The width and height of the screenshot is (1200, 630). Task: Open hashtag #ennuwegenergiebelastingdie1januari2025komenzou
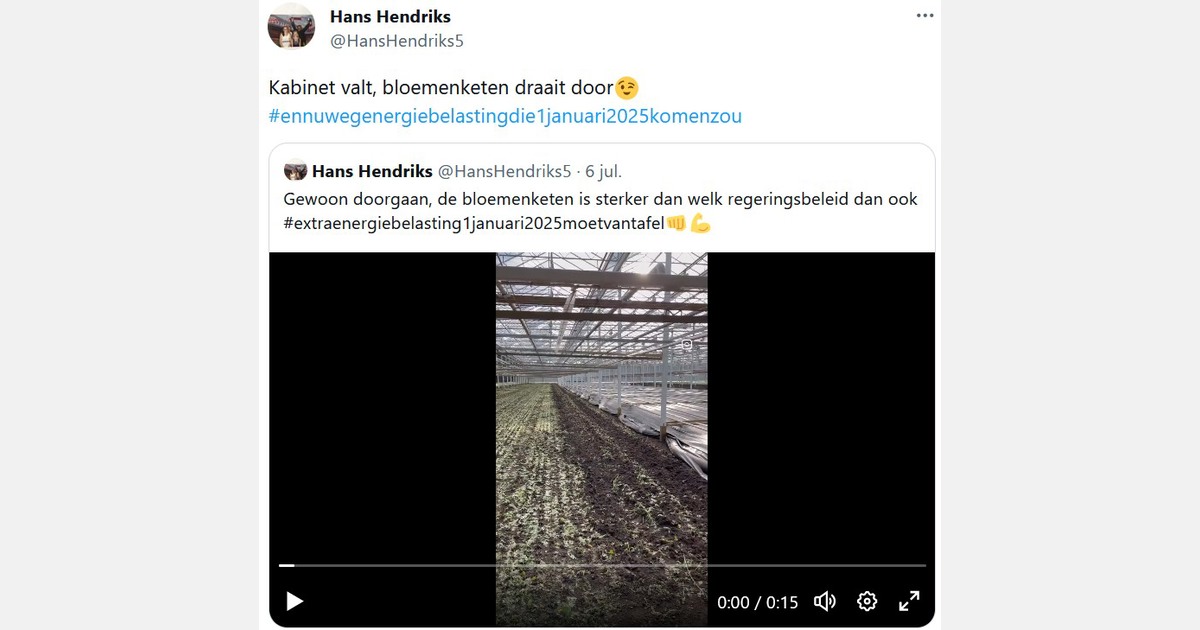coord(505,116)
